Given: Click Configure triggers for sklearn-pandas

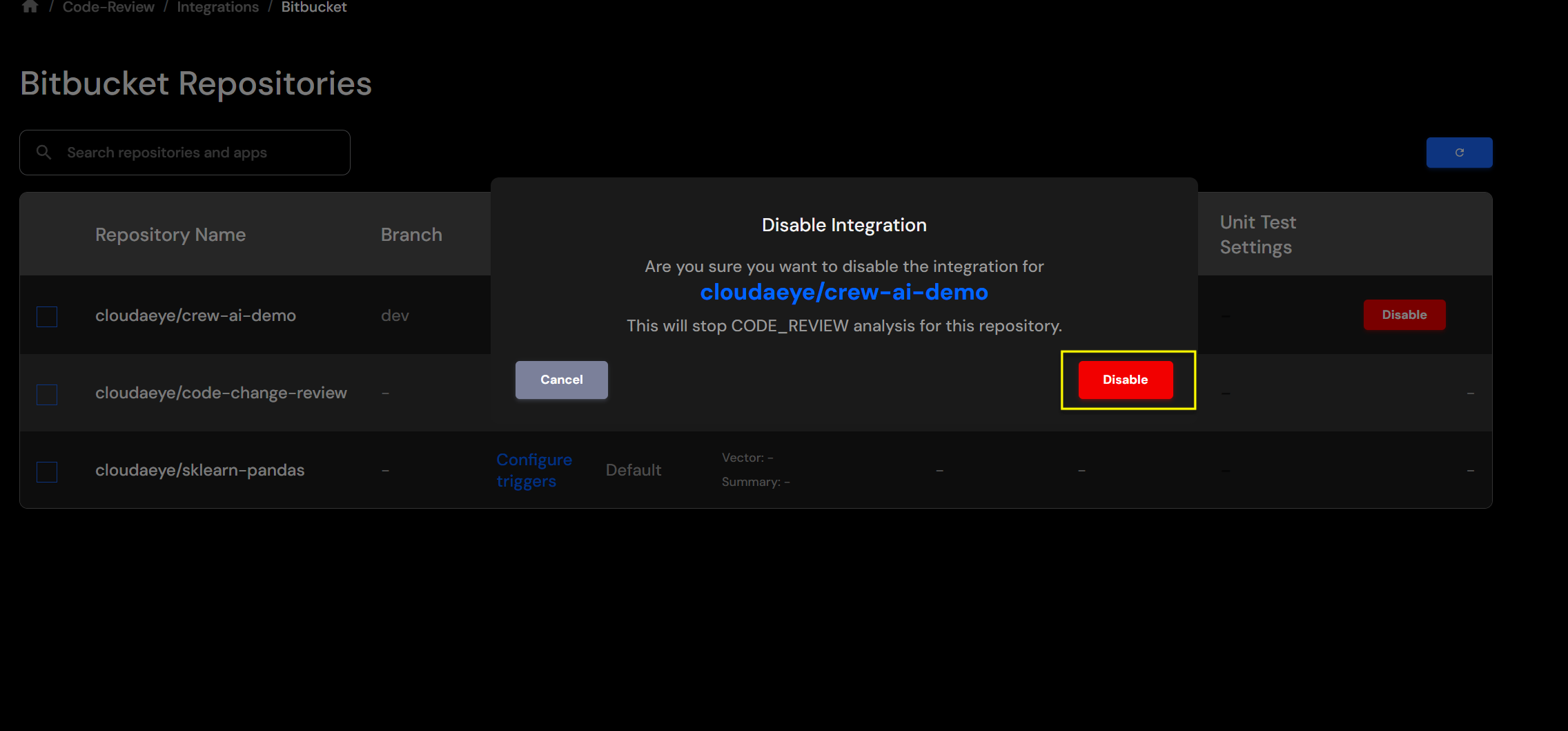Looking at the screenshot, I should tap(534, 469).
